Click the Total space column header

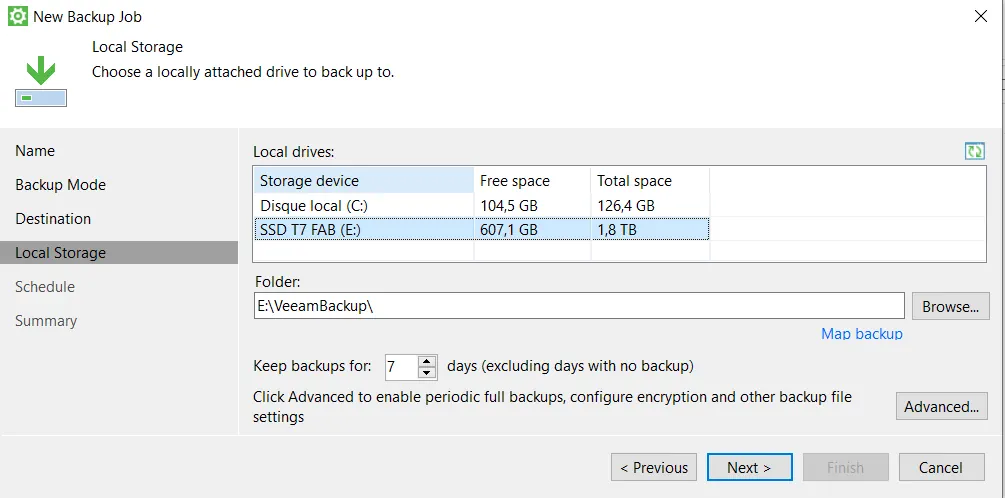click(650, 181)
